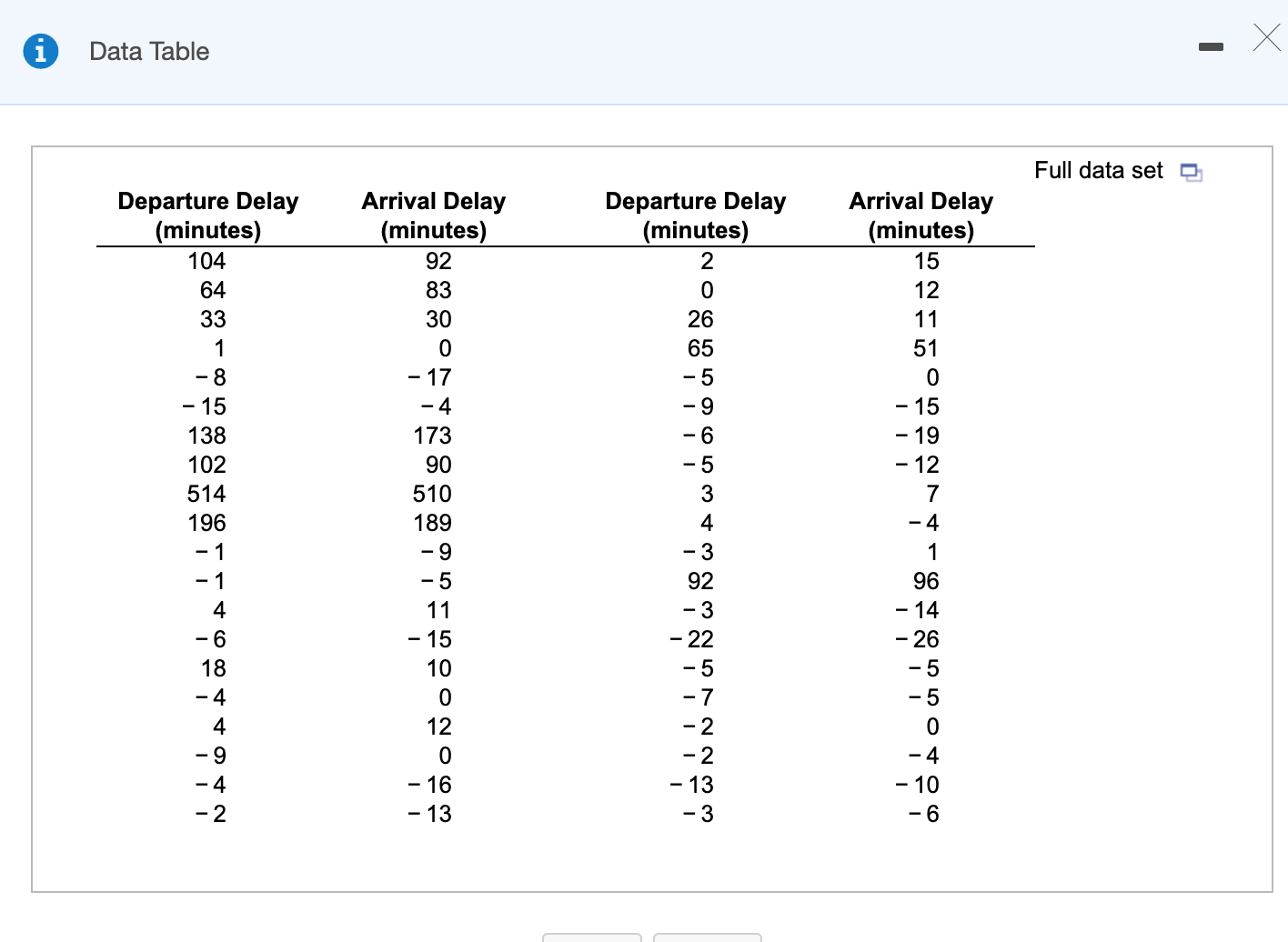Select the value 104 in departure delays
Screen dimensions: 1288x942
pyautogui.click(x=206, y=261)
